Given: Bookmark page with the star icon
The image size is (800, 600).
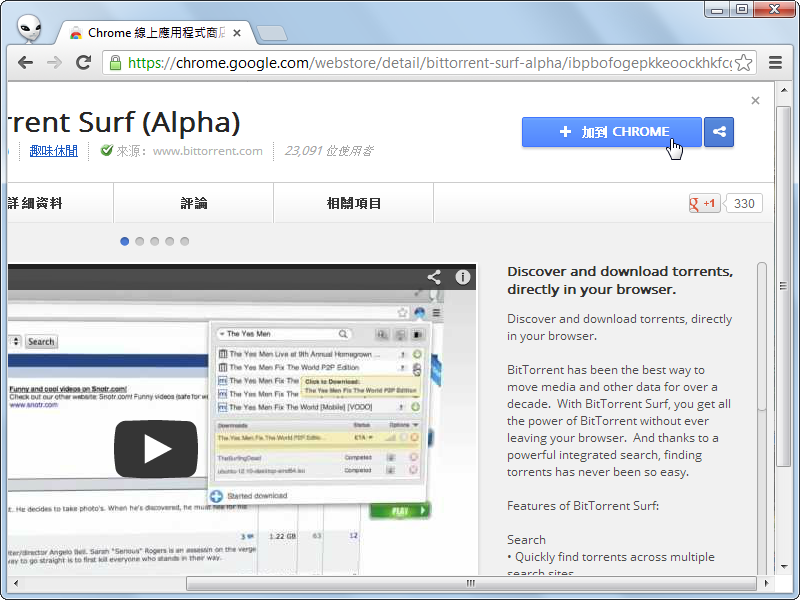Looking at the screenshot, I should click(x=744, y=63).
